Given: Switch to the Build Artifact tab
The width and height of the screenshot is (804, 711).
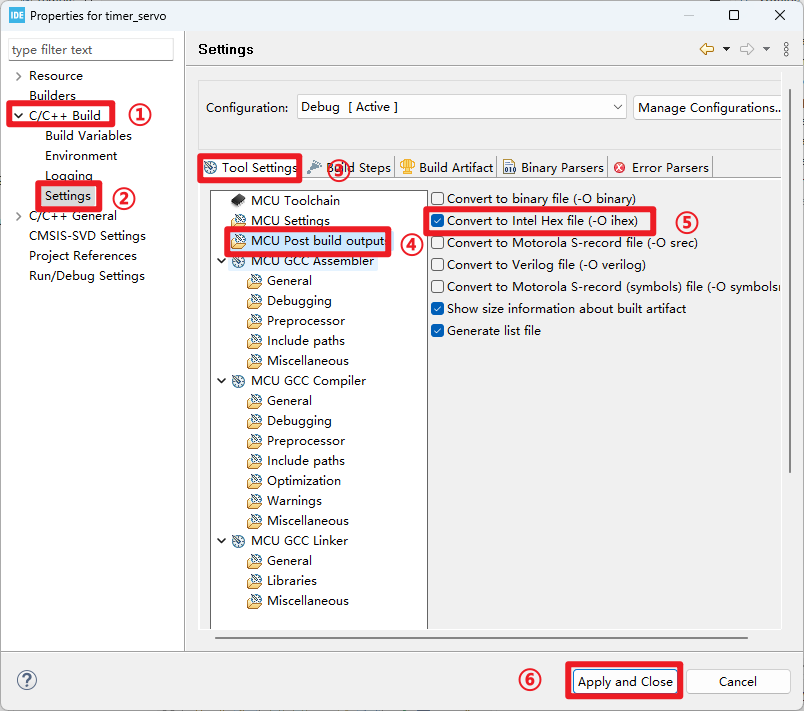Looking at the screenshot, I should [x=446, y=168].
